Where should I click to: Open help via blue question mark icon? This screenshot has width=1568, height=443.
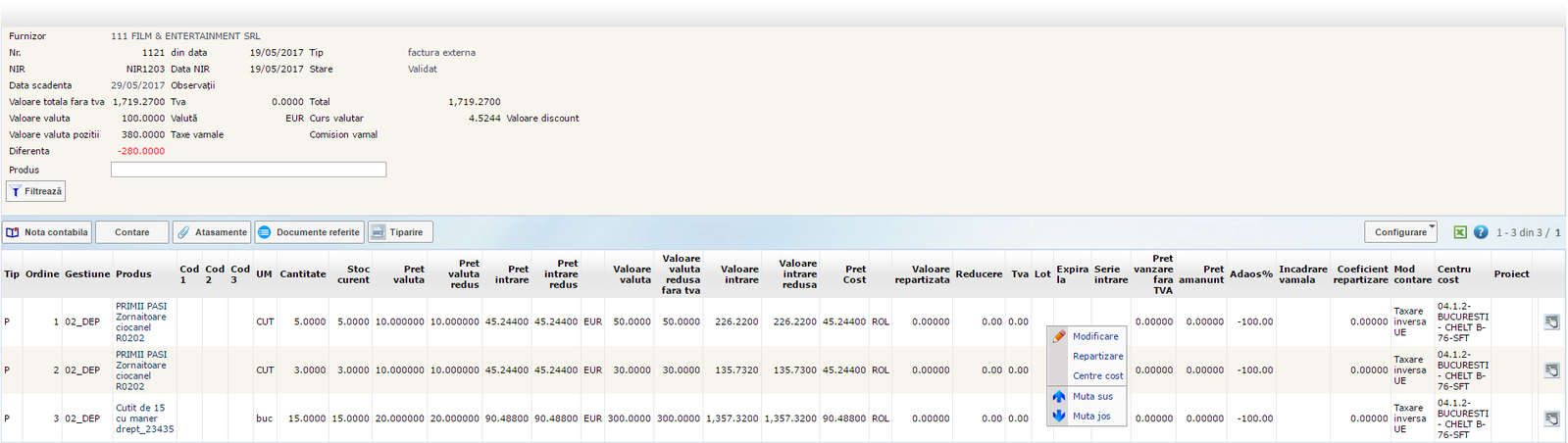[1481, 232]
